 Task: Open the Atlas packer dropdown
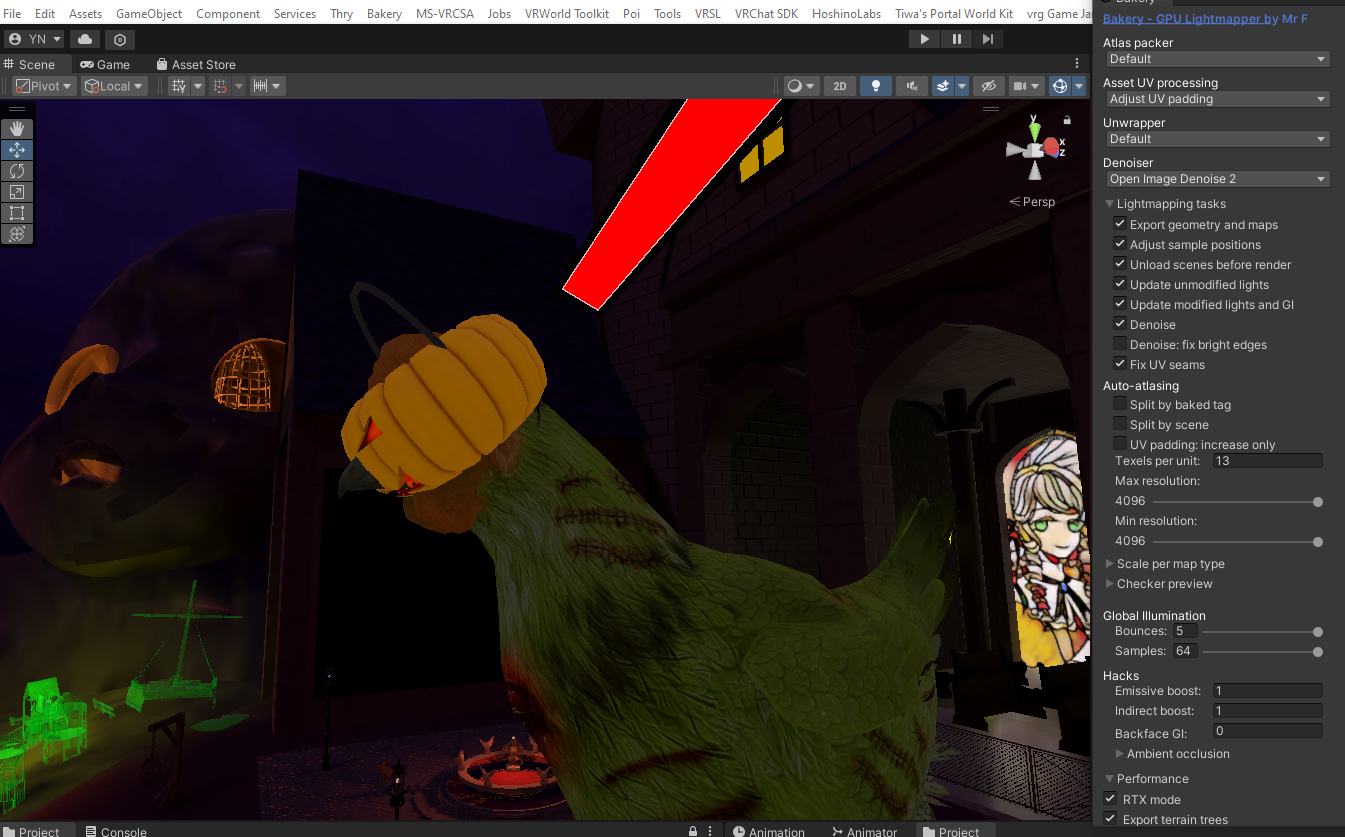pos(1217,59)
